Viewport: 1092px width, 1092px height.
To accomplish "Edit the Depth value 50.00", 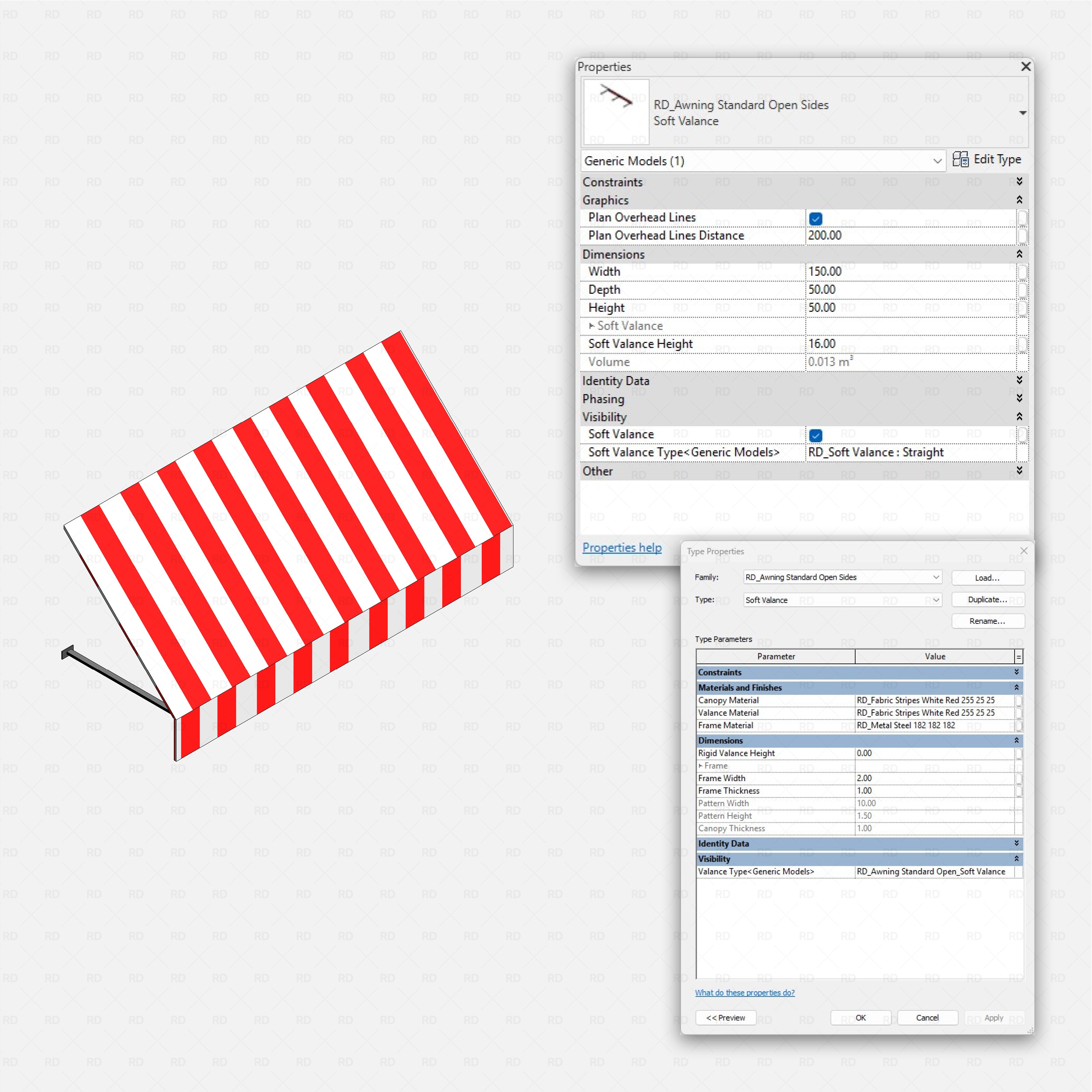I will (910, 290).
